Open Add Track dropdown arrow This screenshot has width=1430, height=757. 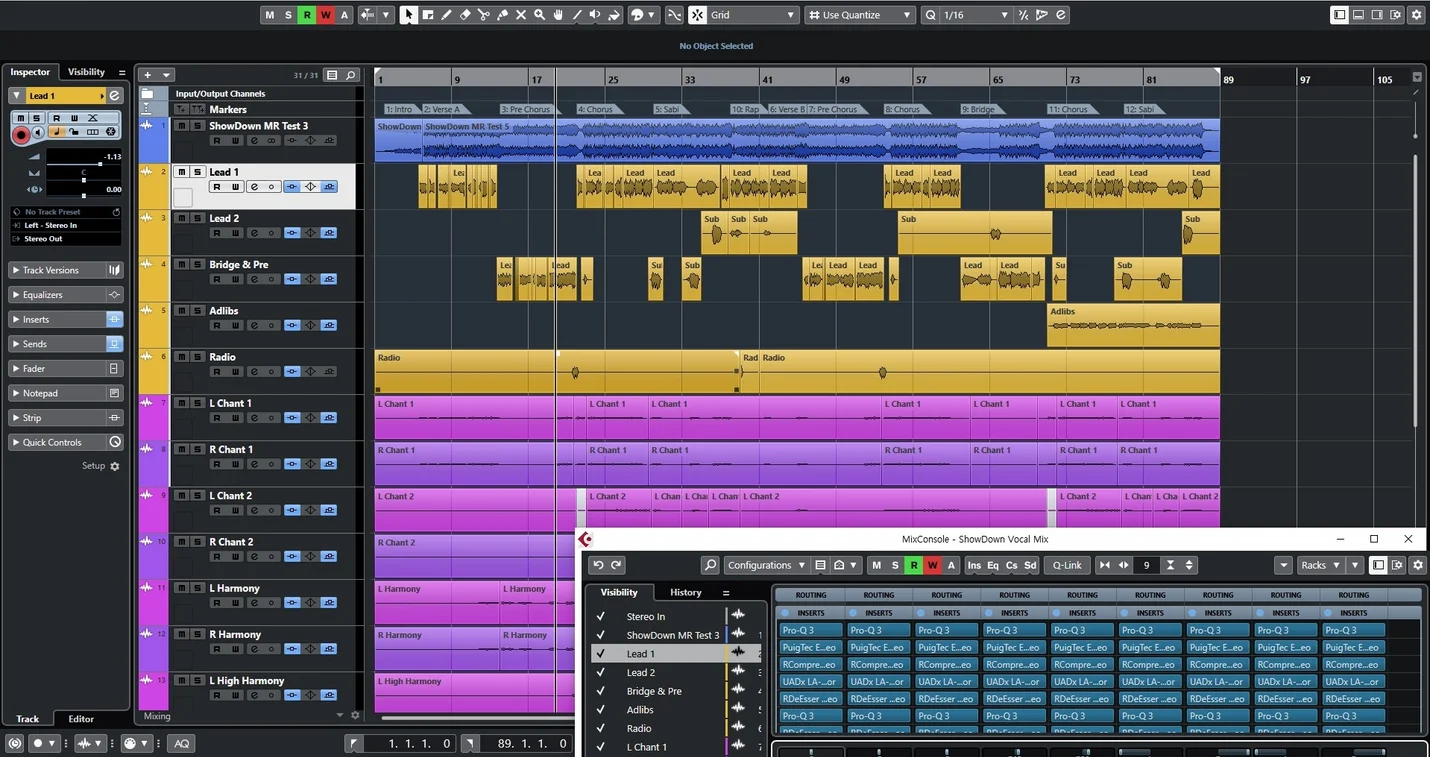[166, 75]
